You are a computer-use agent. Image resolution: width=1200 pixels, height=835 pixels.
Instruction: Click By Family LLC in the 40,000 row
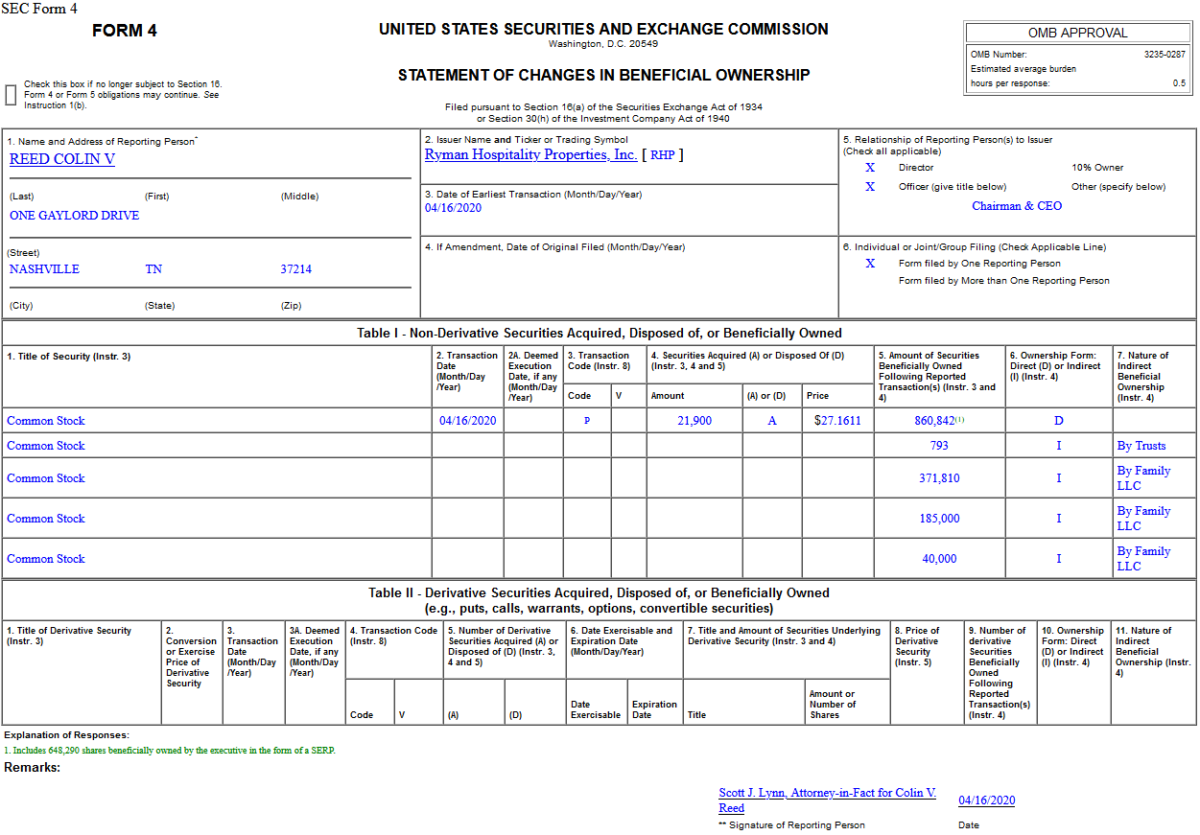1143,559
